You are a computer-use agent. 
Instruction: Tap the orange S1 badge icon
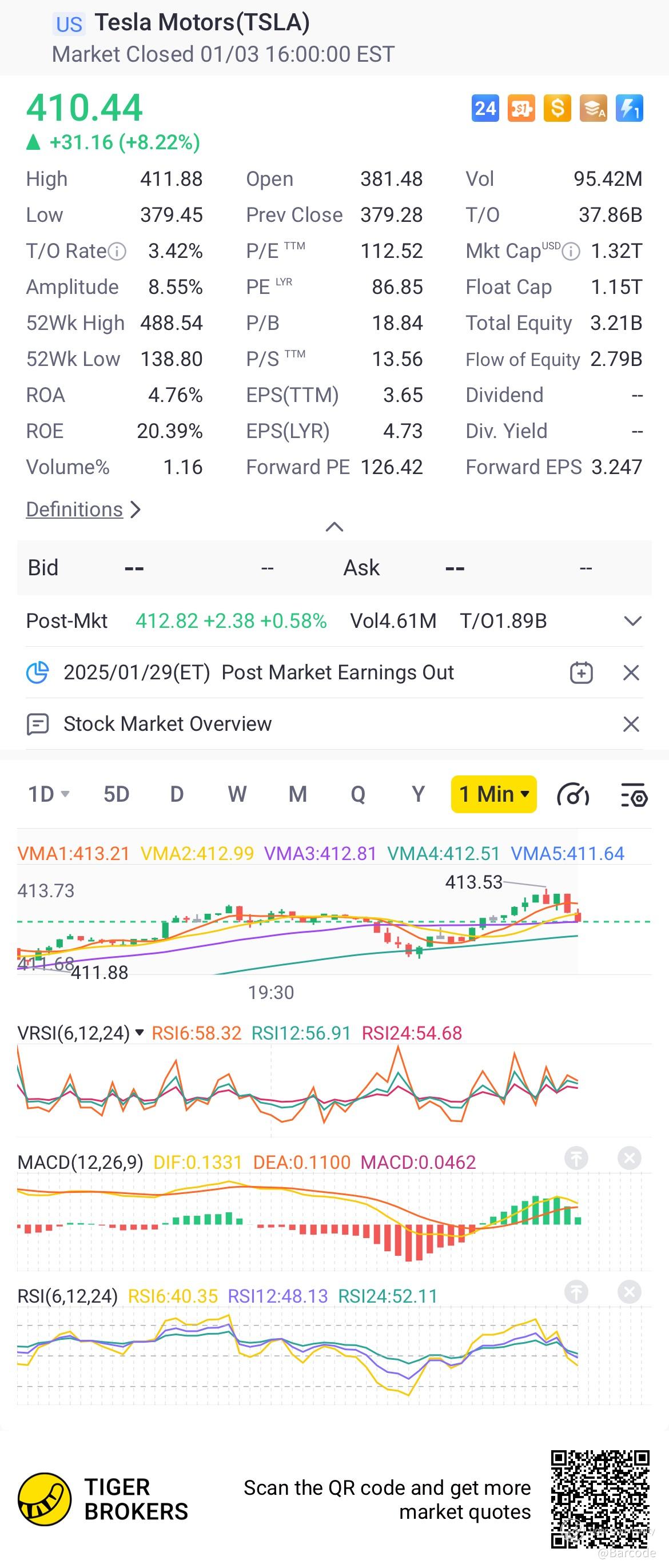pyautogui.click(x=521, y=108)
